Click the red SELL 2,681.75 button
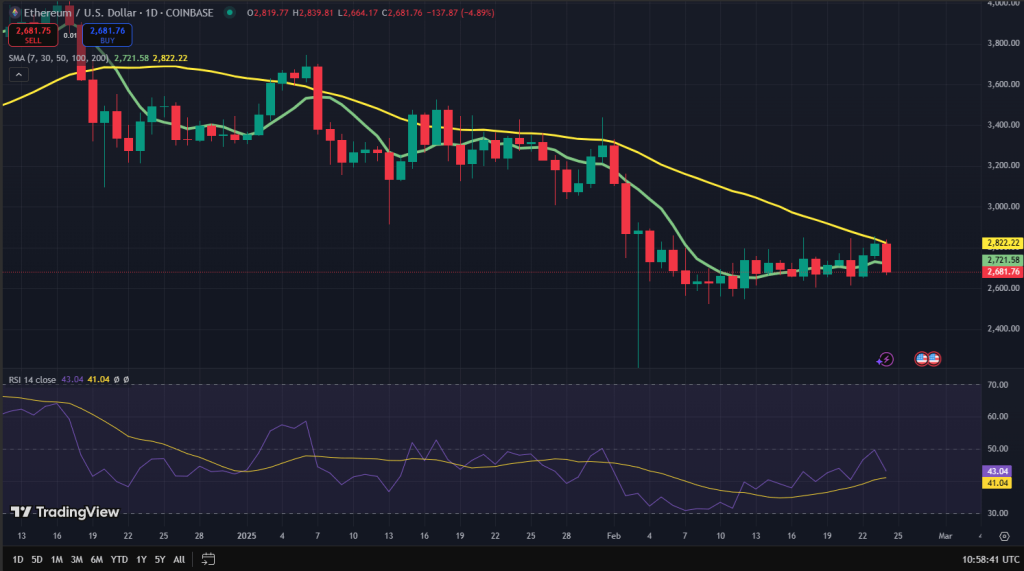The height and width of the screenshot is (571, 1024). click(x=33, y=35)
